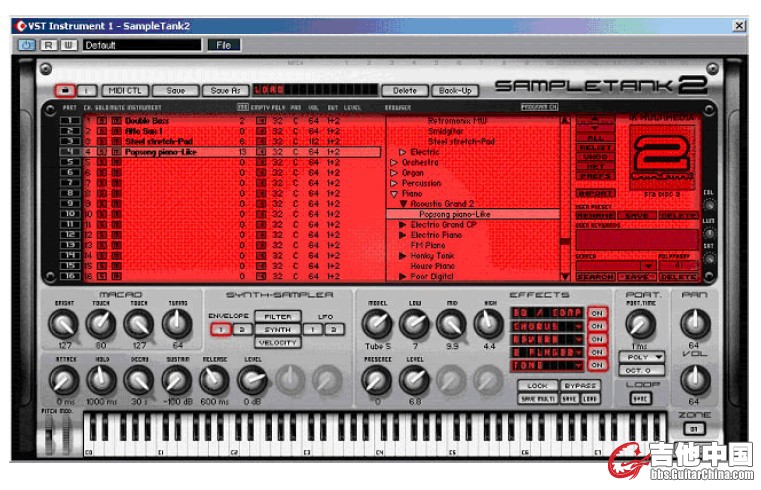Click the SAT knob
This screenshot has width=761, height=490.
click(x=709, y=259)
